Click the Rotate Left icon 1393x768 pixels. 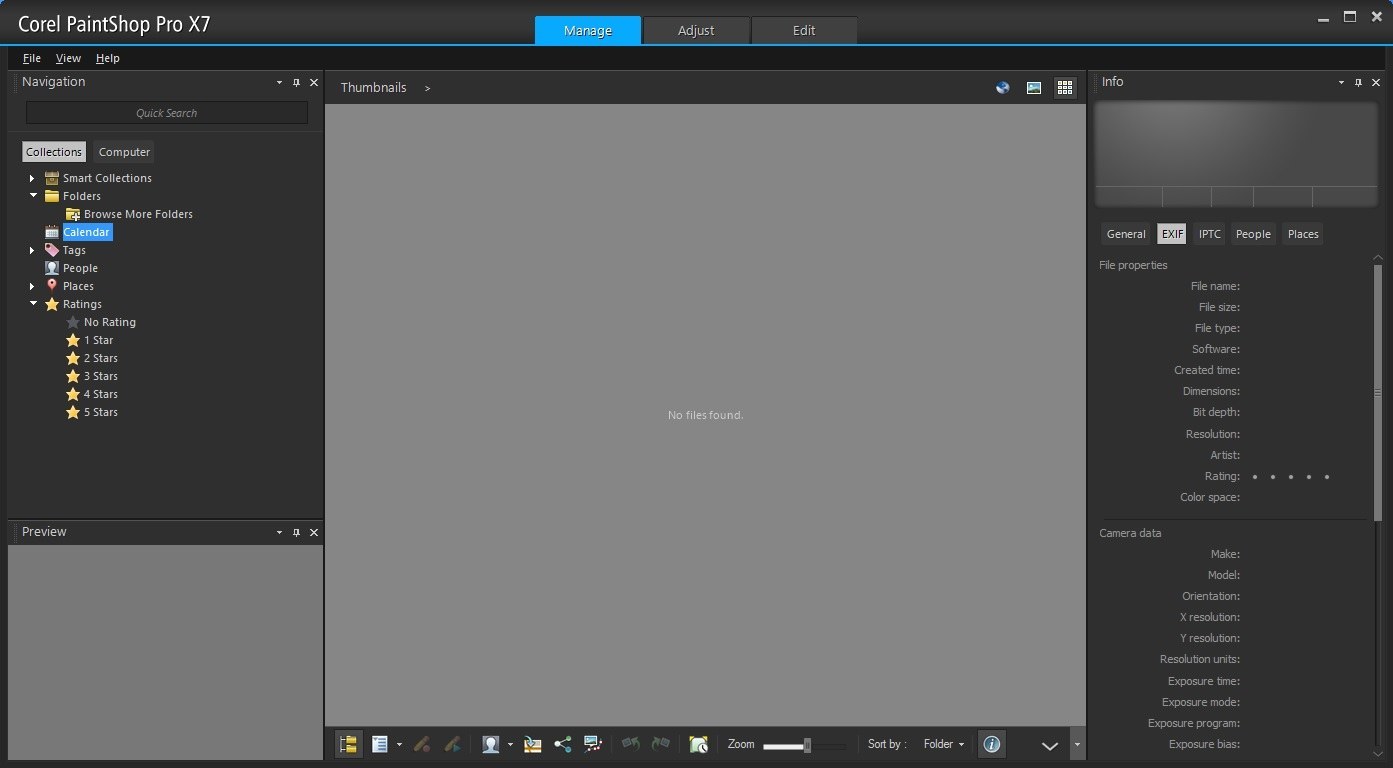630,744
